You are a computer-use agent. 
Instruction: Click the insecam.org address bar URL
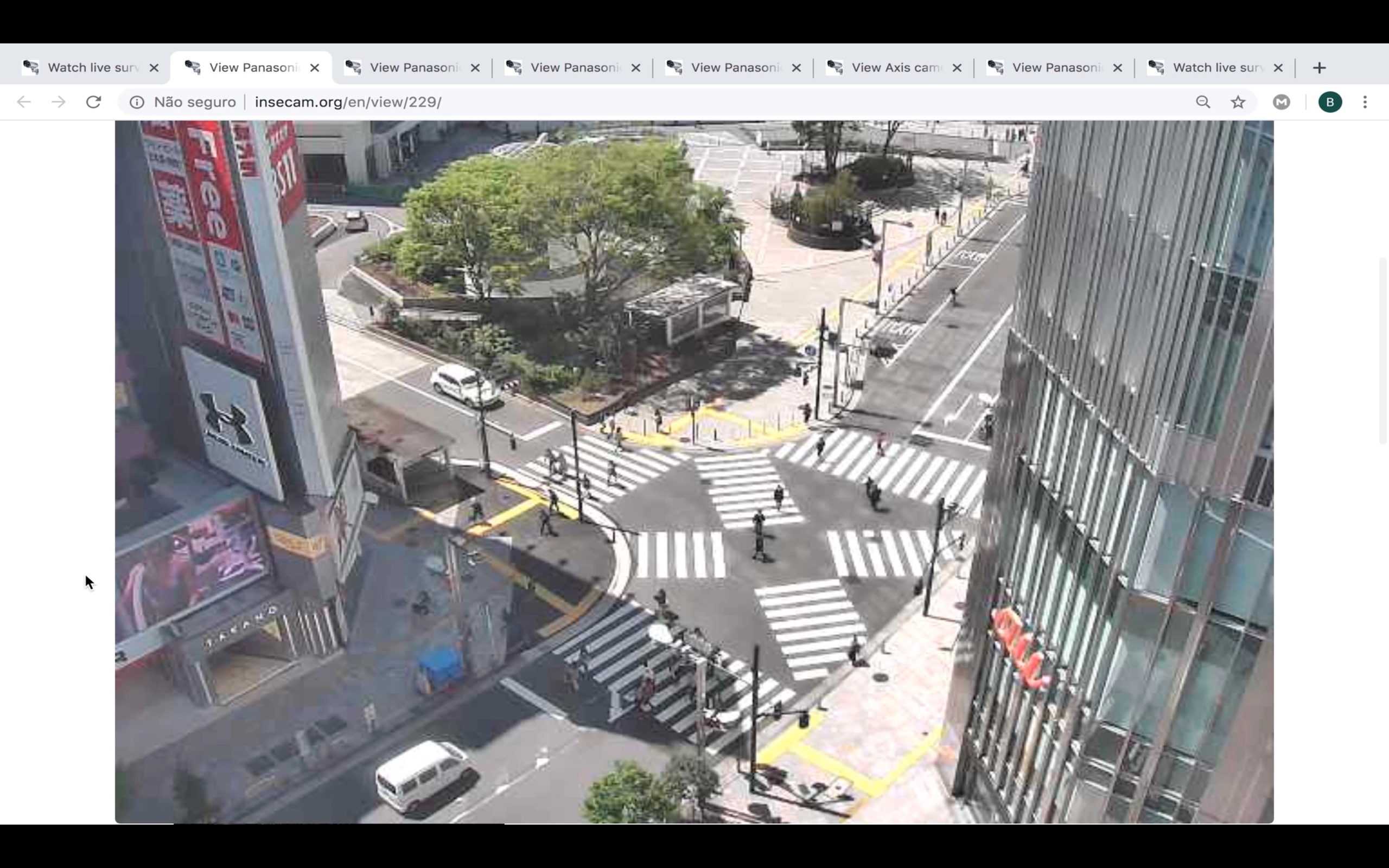tap(348, 102)
